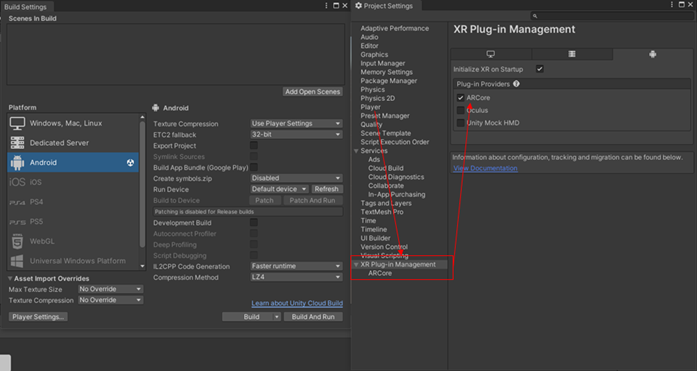
Task: Toggle Initialize XR on Startup checkbox
Action: point(540,69)
